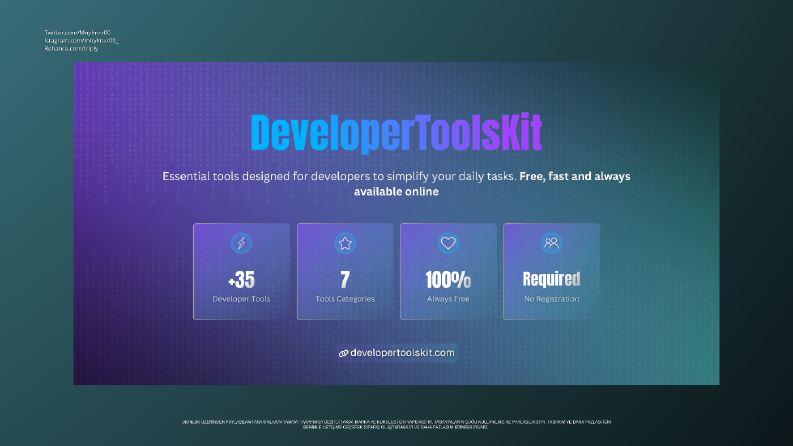Open the Twitter.com profile link
The image size is (793, 446).
click(77, 32)
